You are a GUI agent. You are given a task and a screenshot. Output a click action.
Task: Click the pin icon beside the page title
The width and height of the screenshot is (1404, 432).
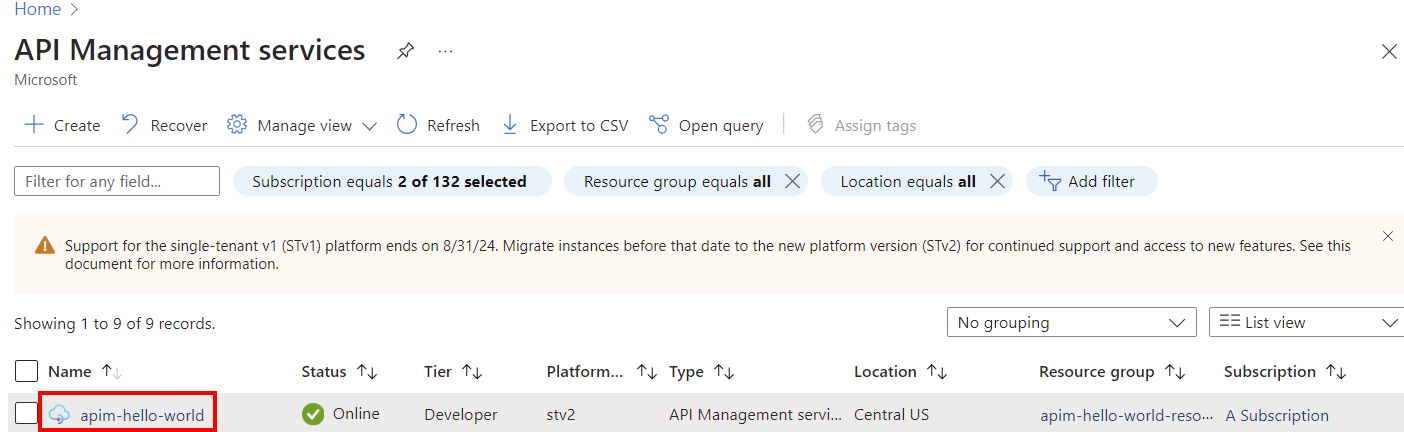click(x=405, y=51)
